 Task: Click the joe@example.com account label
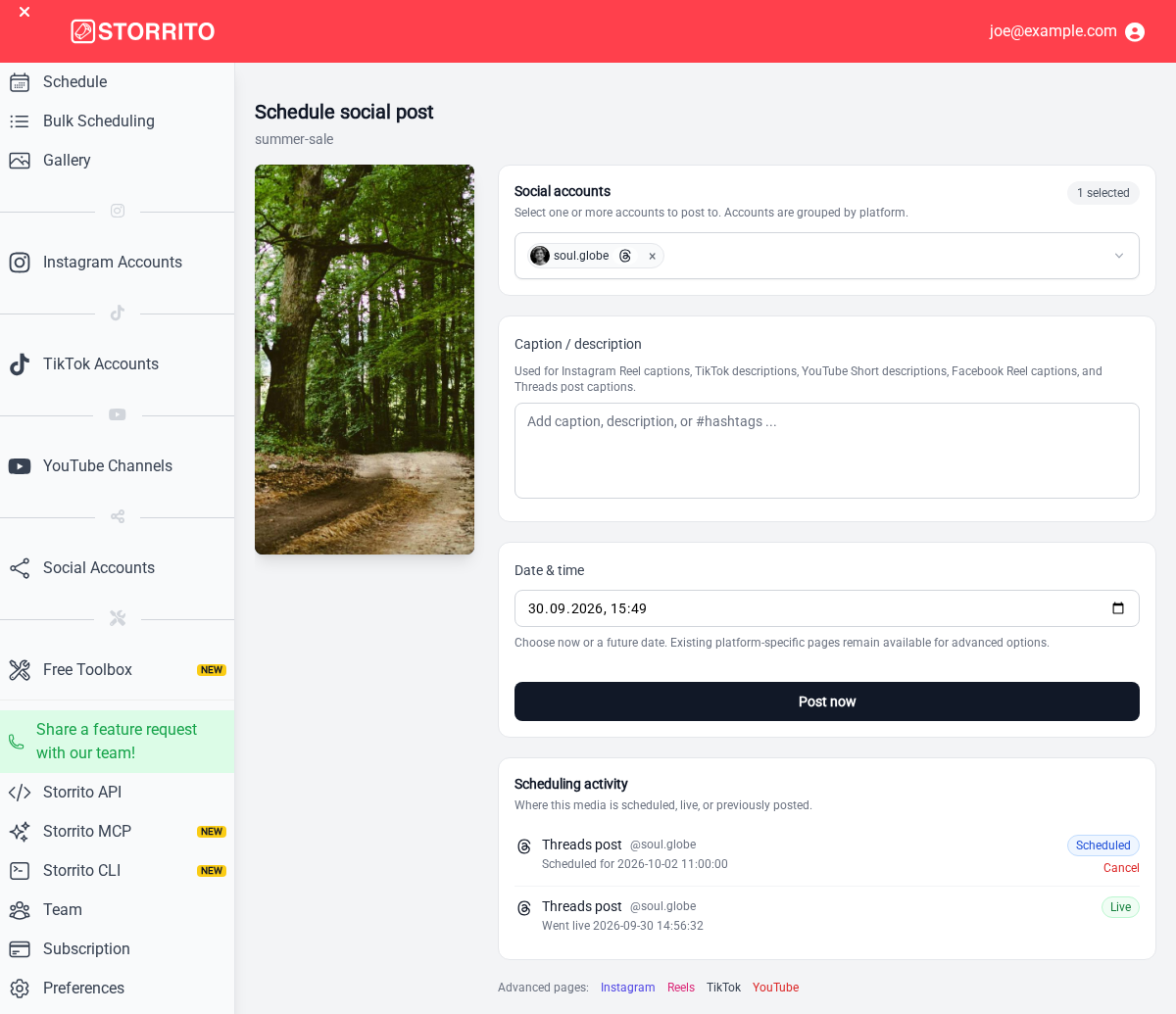click(x=1053, y=31)
